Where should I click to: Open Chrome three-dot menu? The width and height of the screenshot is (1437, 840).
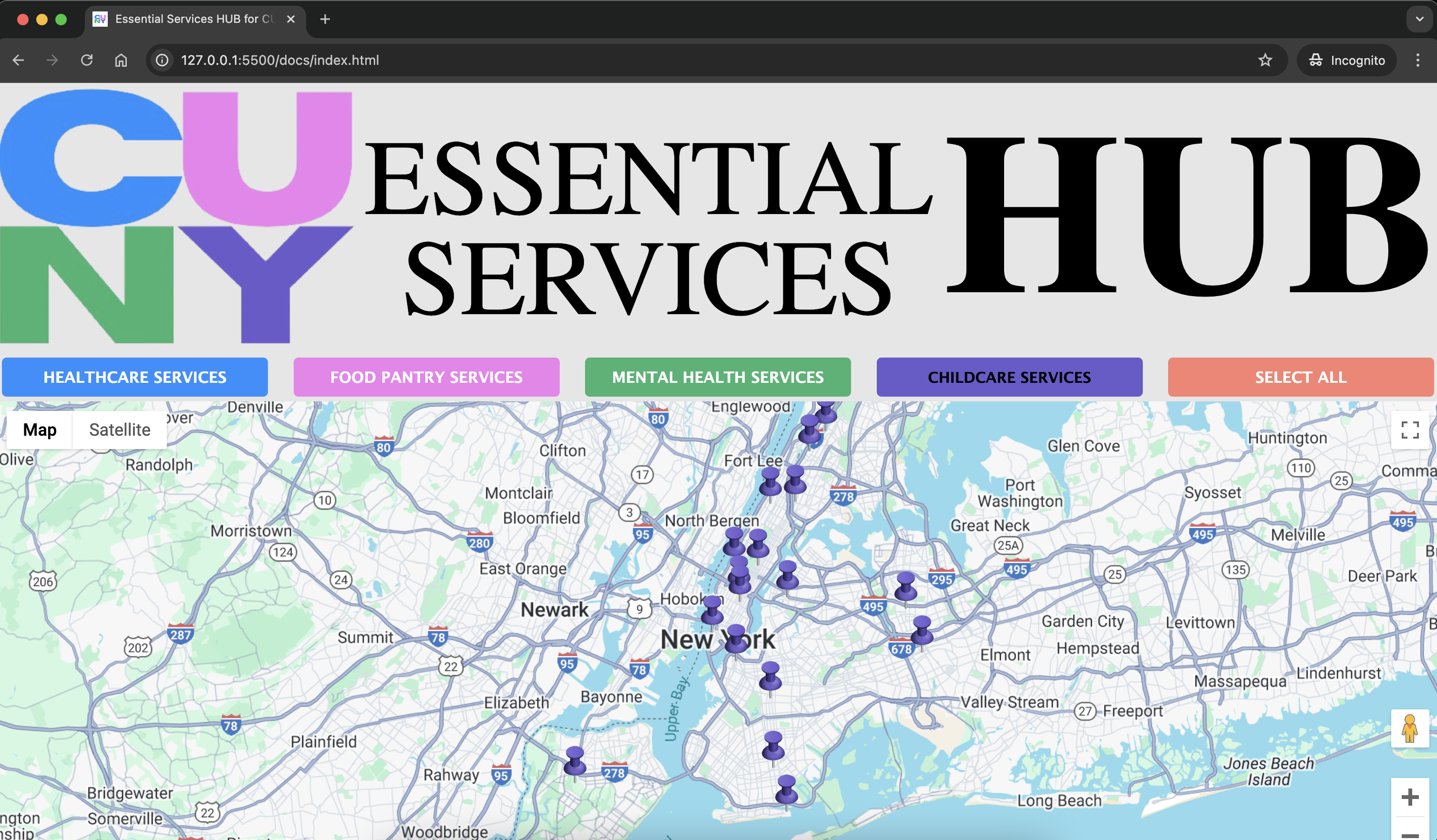(1417, 60)
